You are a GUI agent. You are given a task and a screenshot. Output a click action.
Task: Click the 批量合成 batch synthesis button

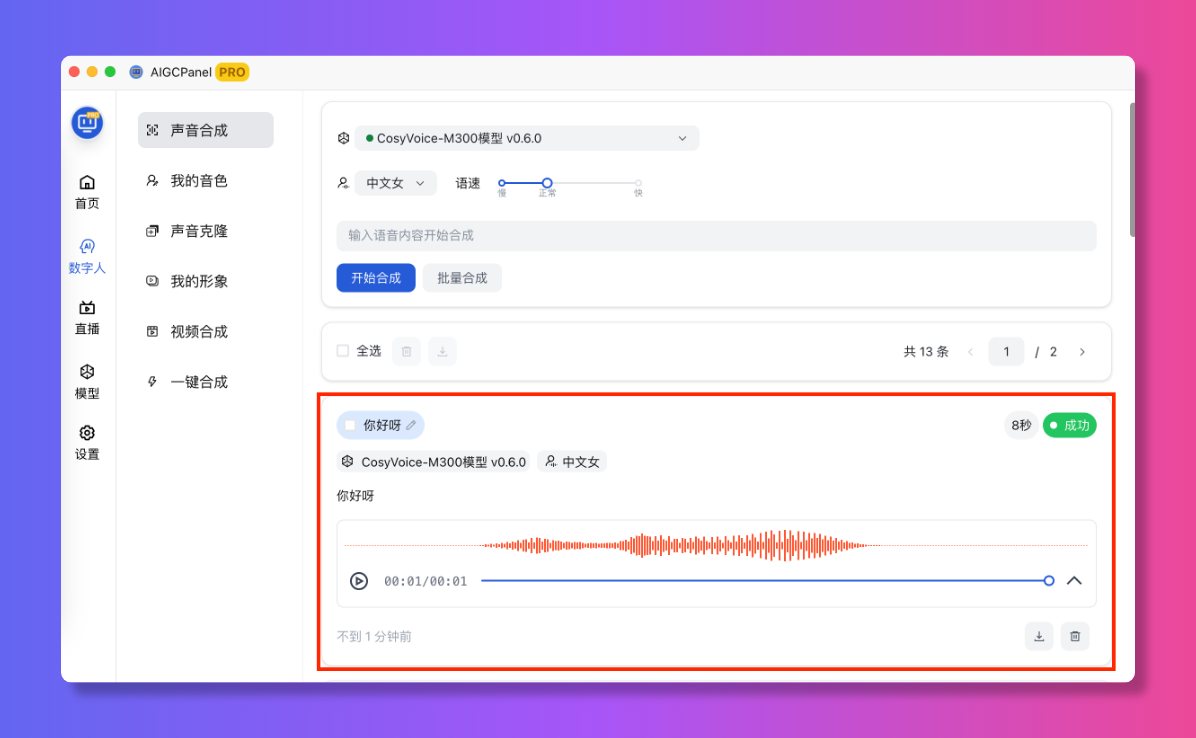click(462, 278)
